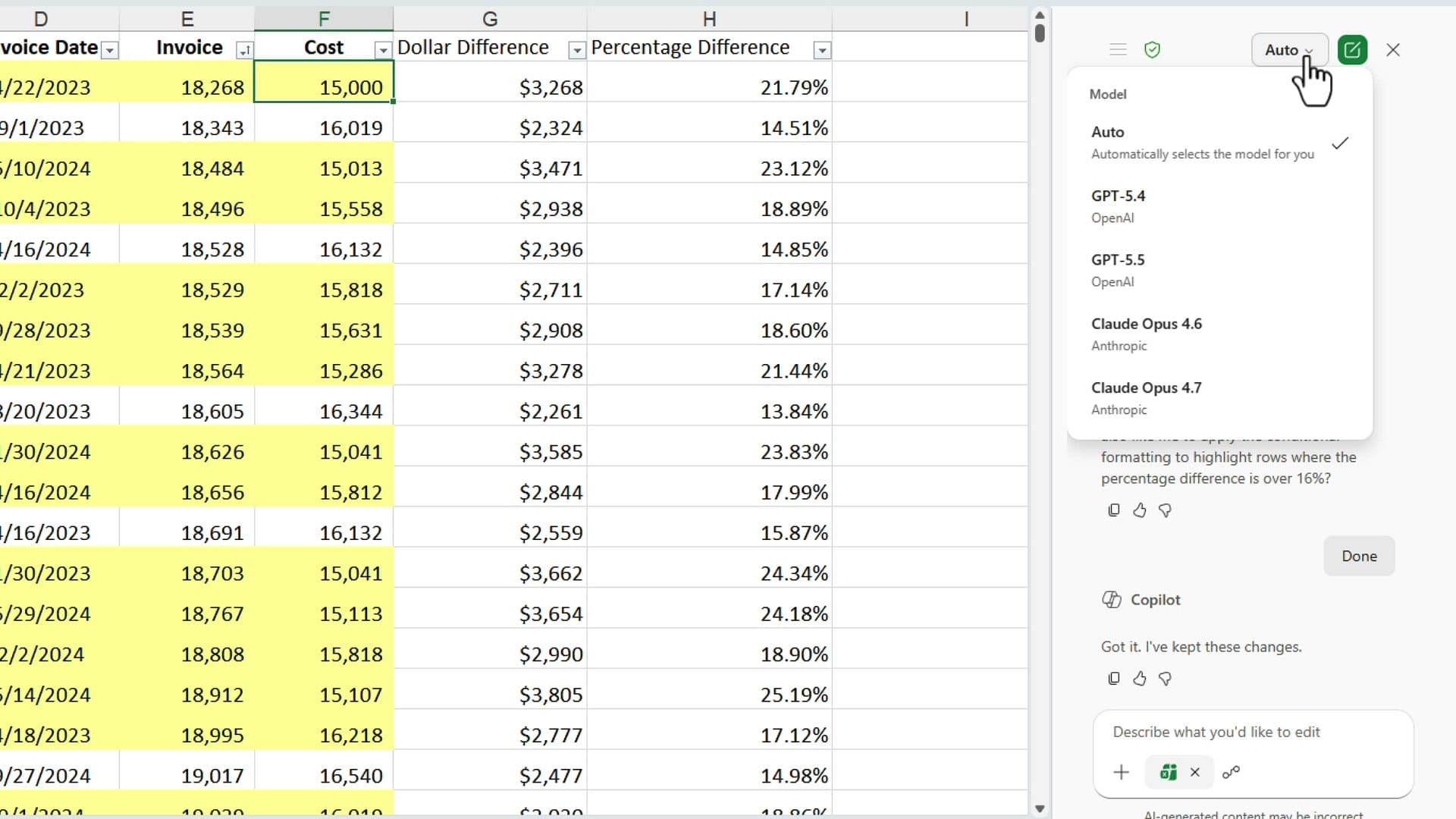This screenshot has width=1456, height=819.
Task: Close the Copilot pane
Action: [x=1393, y=50]
